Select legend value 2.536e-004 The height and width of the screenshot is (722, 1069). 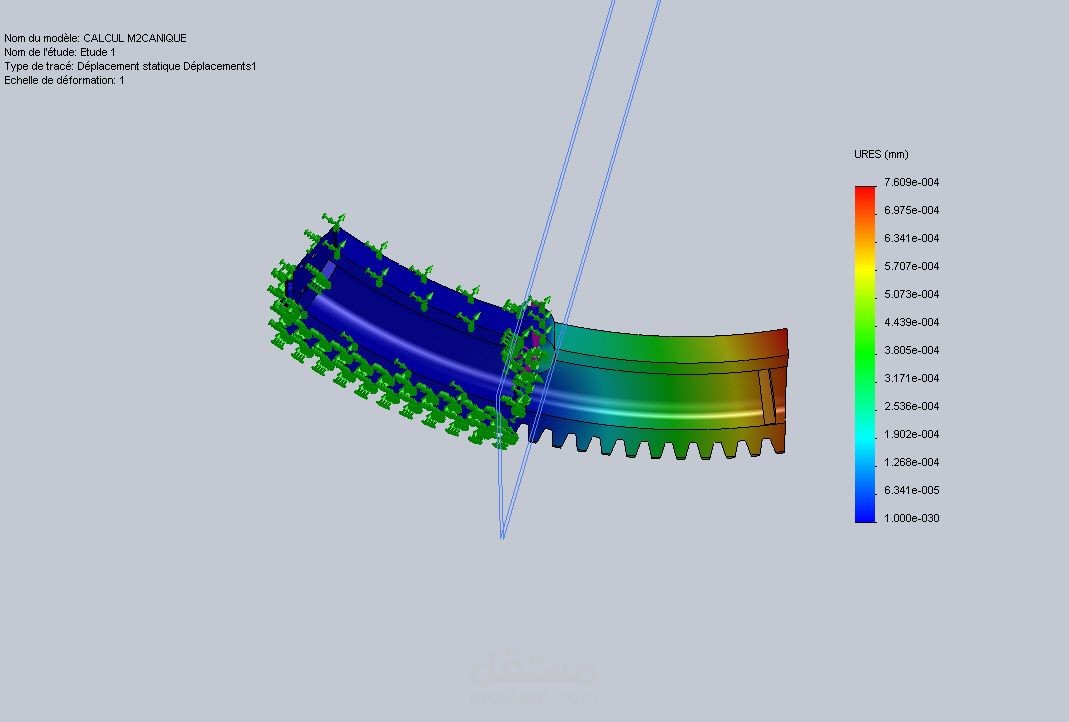912,406
